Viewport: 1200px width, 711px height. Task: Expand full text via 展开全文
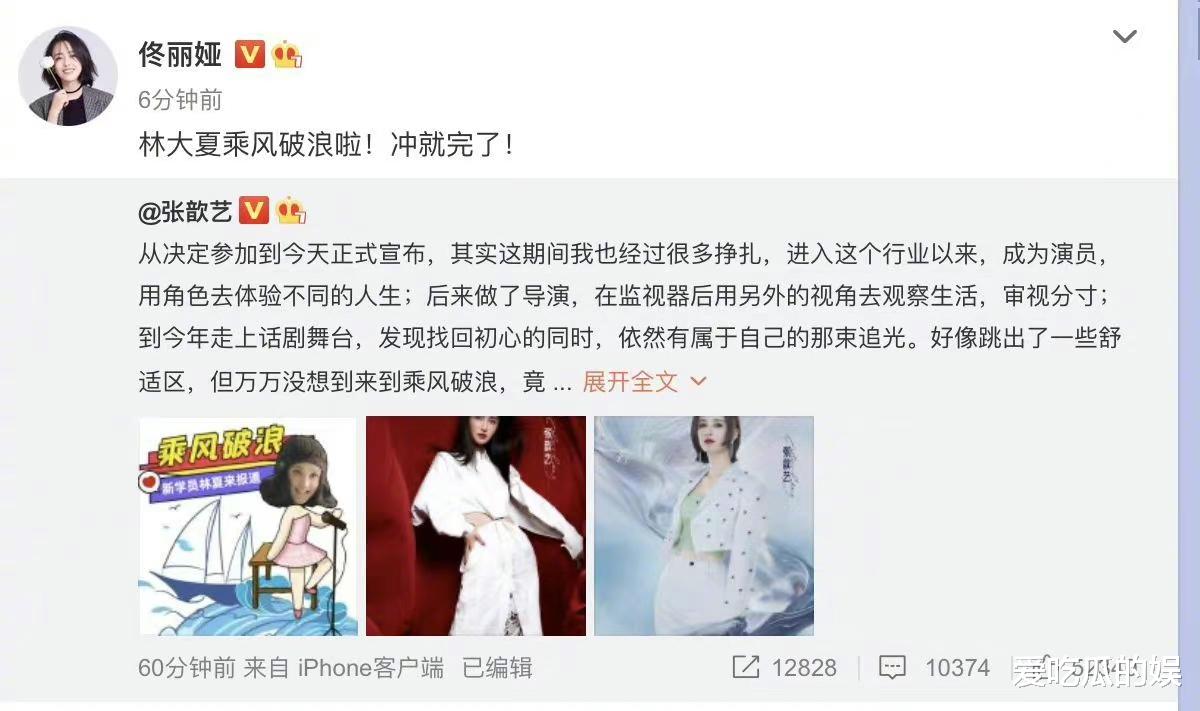coord(631,381)
